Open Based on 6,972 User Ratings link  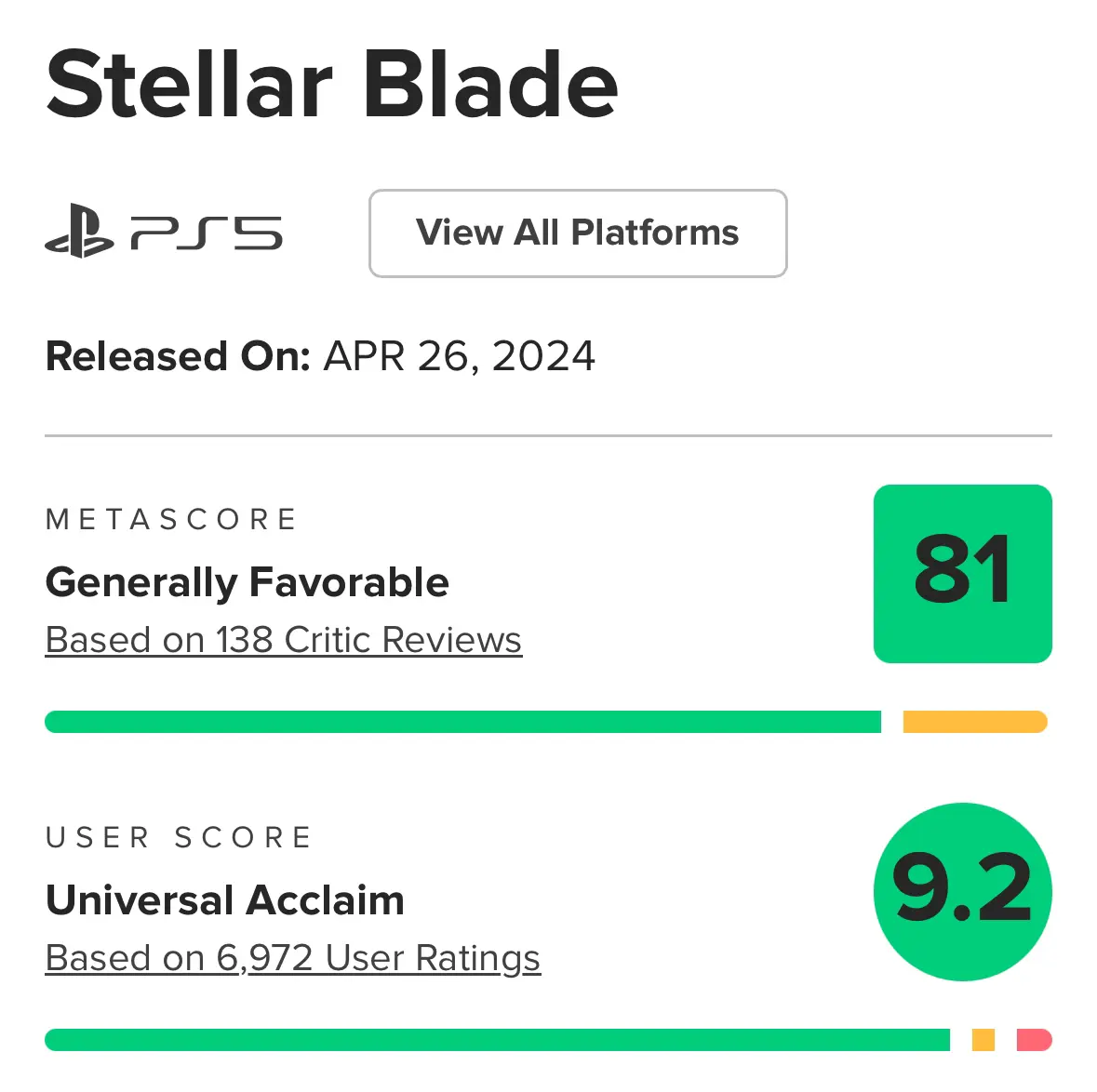[292, 958]
